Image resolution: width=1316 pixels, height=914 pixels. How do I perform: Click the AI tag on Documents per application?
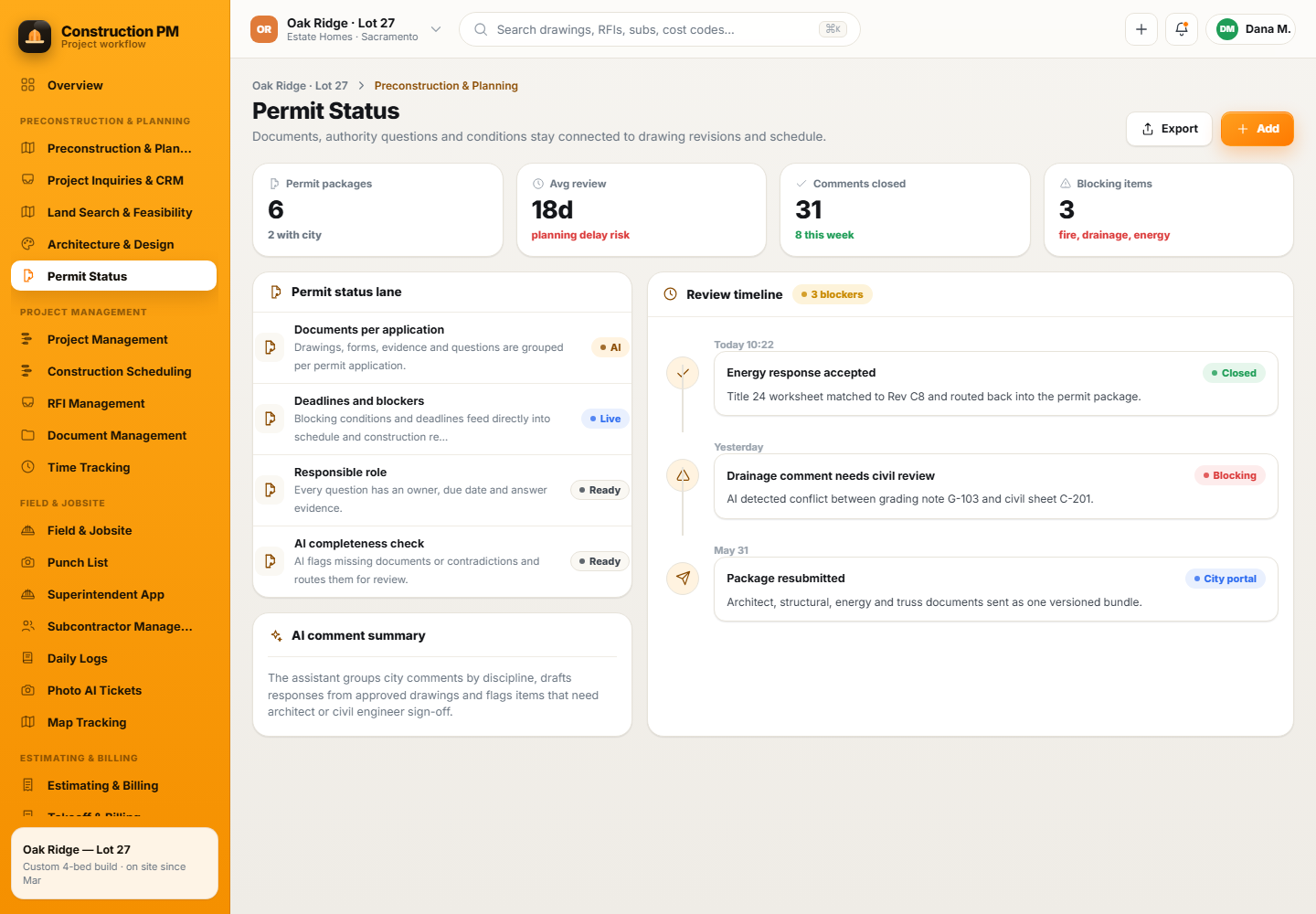coord(610,347)
